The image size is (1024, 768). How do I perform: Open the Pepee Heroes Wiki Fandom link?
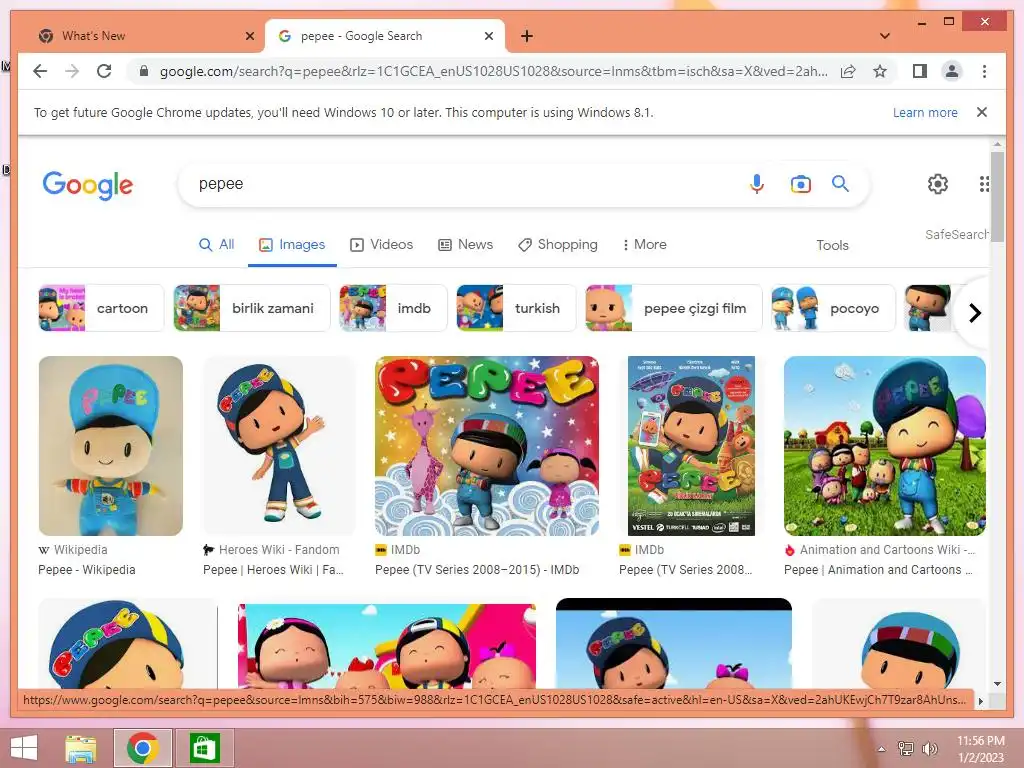273,569
